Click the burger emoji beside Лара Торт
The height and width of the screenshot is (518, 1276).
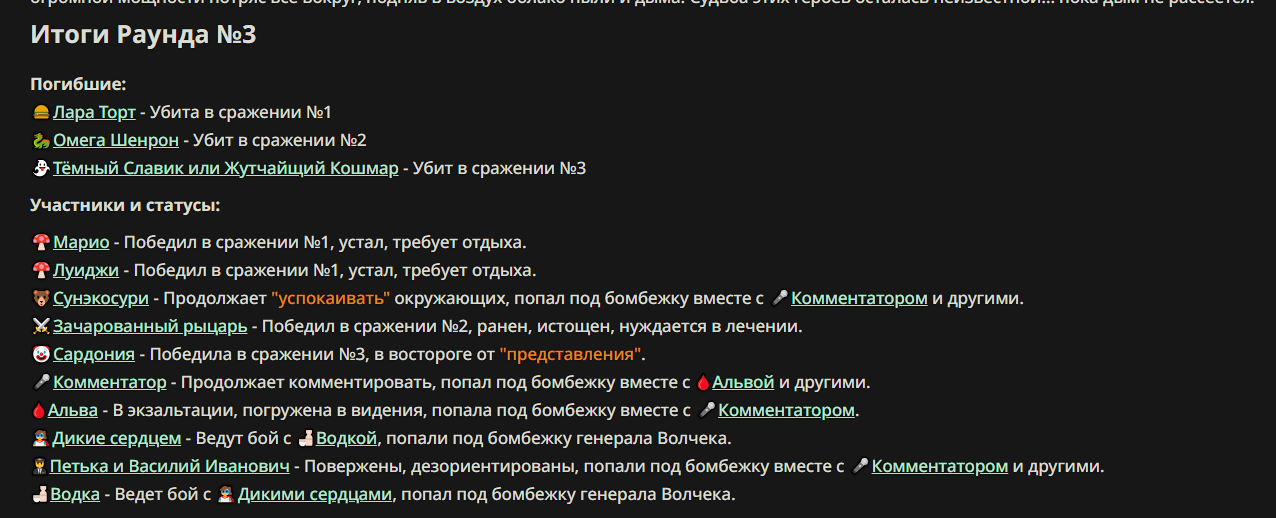click(x=41, y=112)
